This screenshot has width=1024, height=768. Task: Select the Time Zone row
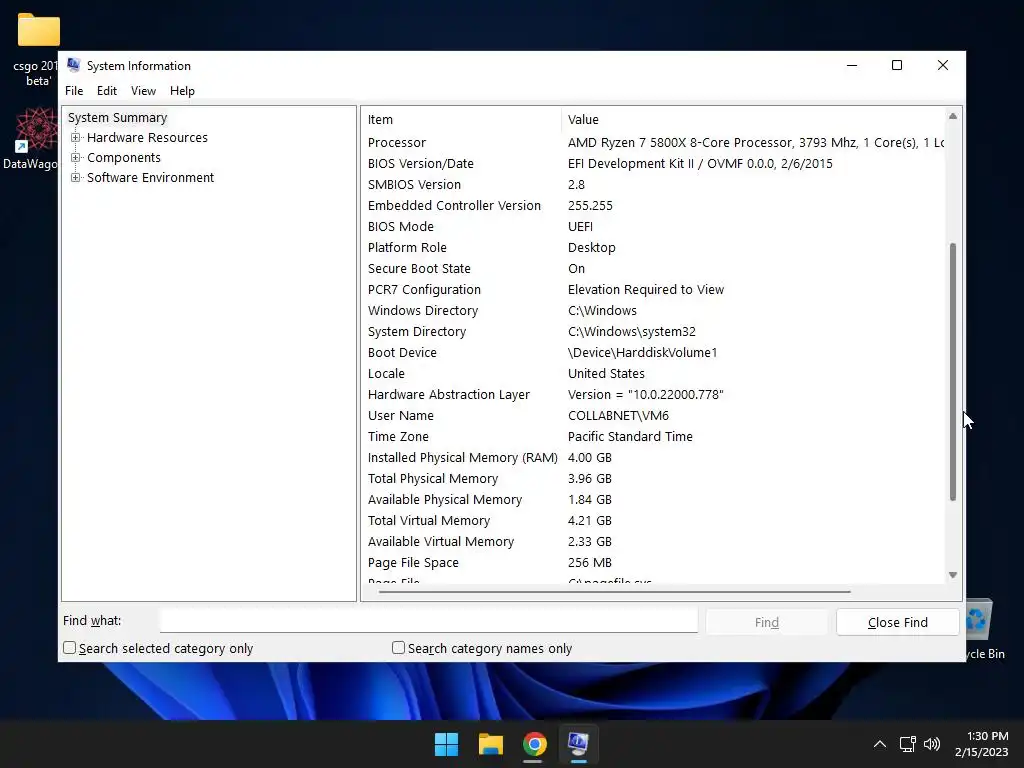[x=653, y=436]
